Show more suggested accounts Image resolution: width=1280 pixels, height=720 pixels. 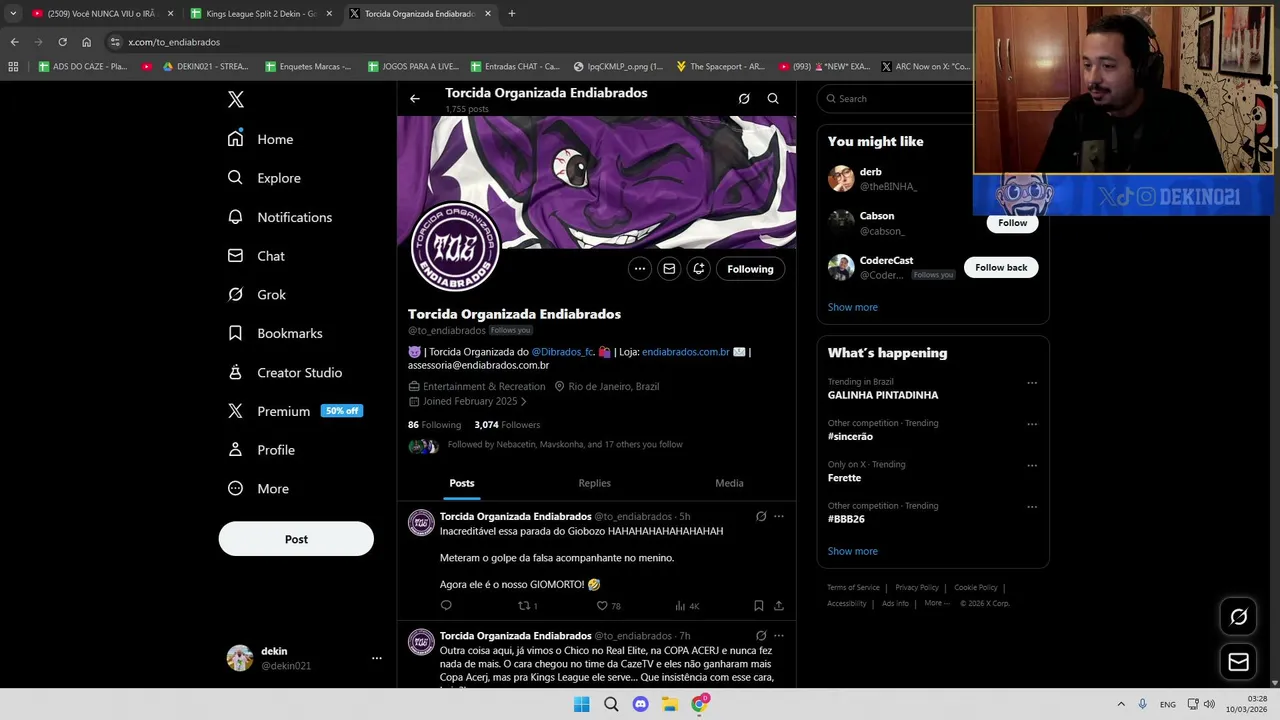coord(853,307)
